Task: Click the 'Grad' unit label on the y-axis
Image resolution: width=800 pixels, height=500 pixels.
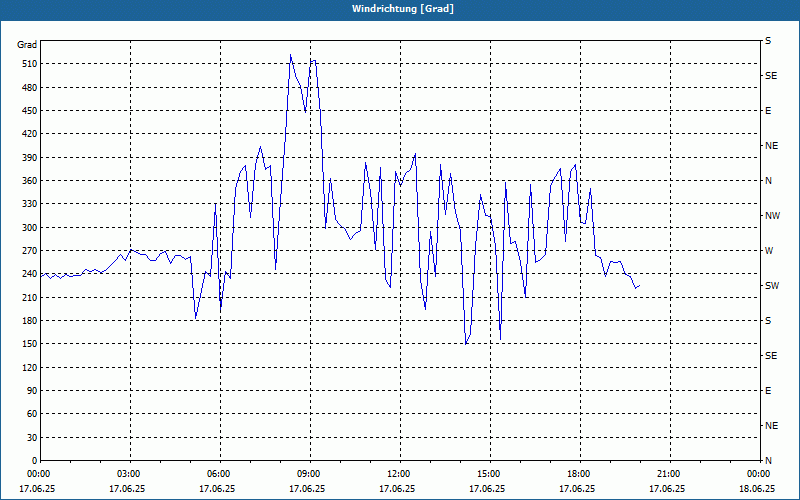Action: [x=27, y=45]
